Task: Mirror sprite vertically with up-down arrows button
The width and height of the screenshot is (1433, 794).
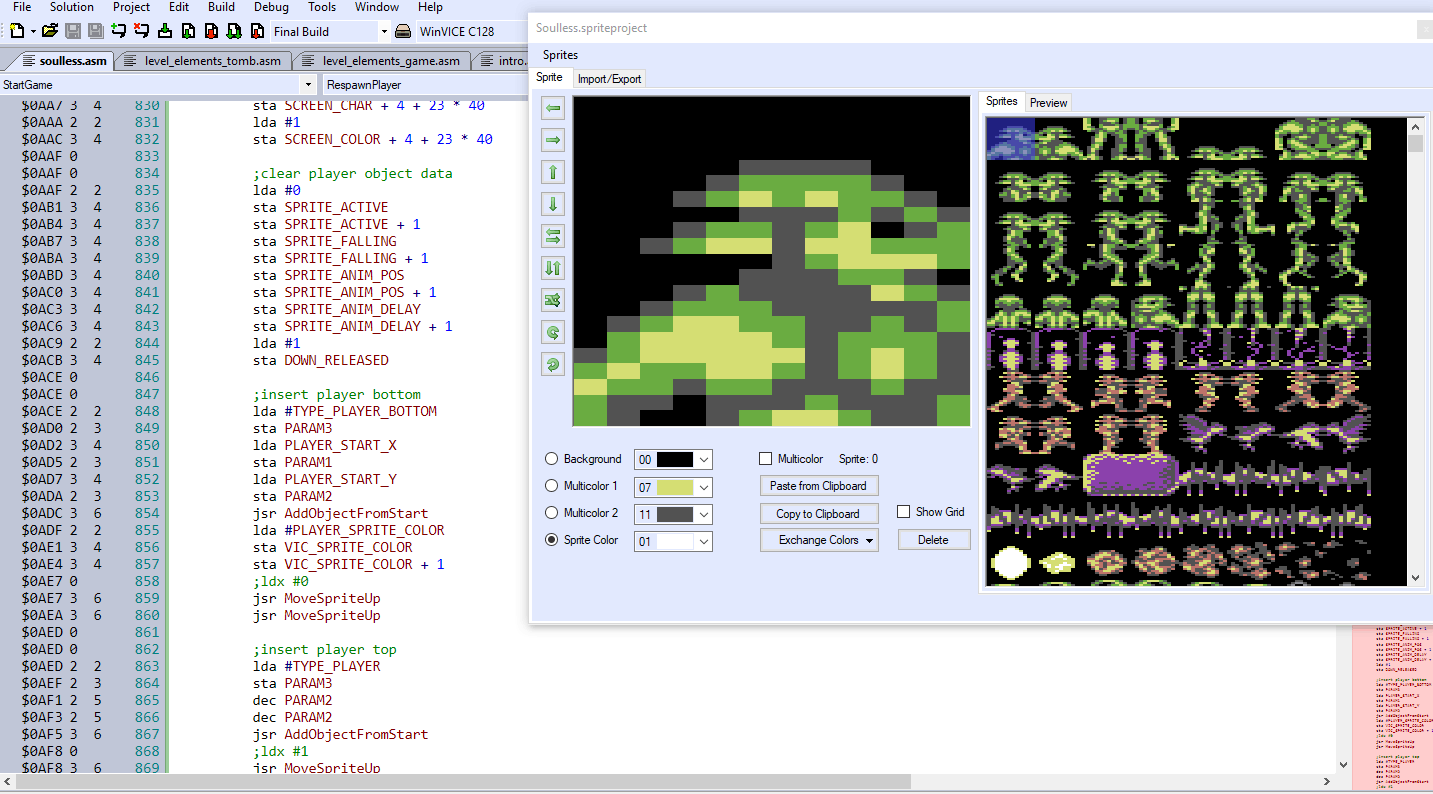Action: coord(553,268)
